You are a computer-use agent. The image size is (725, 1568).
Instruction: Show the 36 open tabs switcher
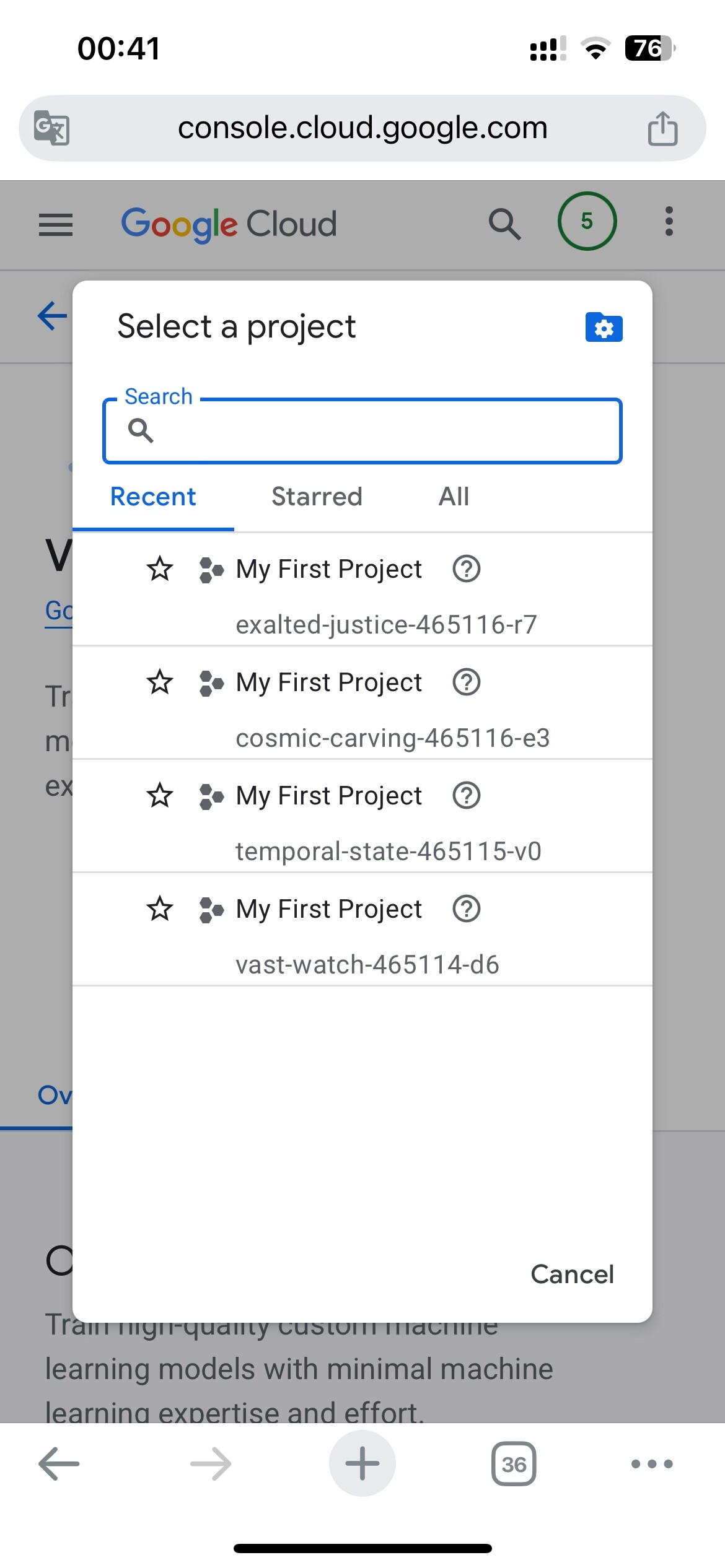tap(513, 1464)
